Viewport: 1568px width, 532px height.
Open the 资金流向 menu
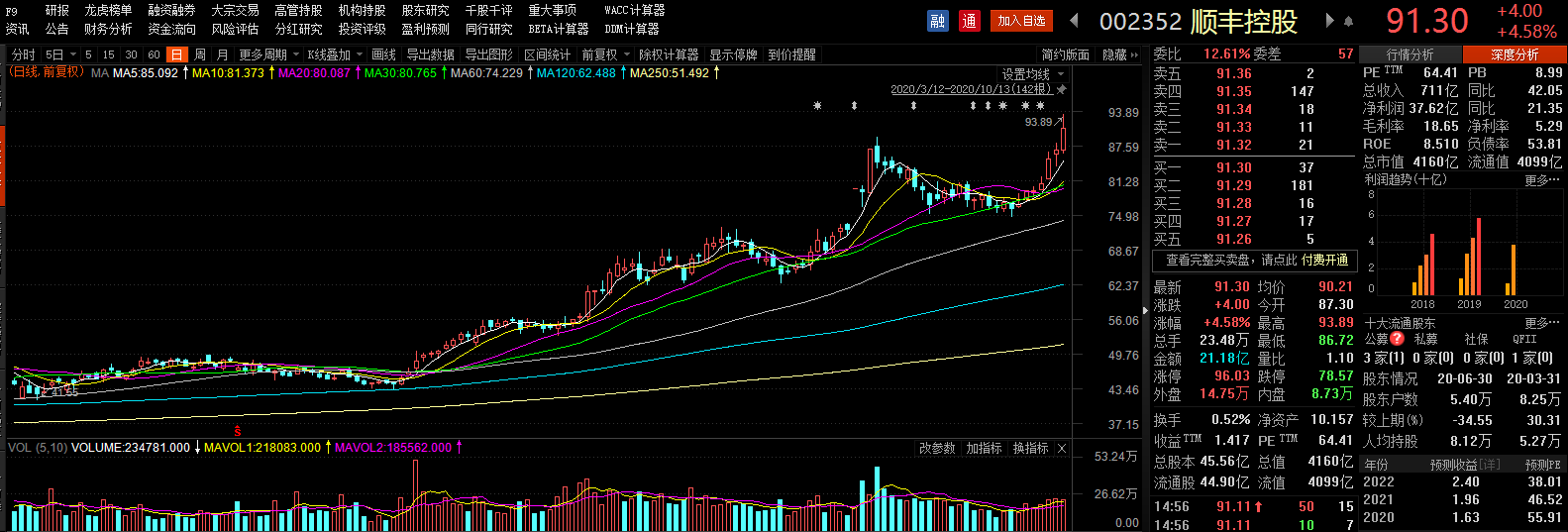[171, 29]
